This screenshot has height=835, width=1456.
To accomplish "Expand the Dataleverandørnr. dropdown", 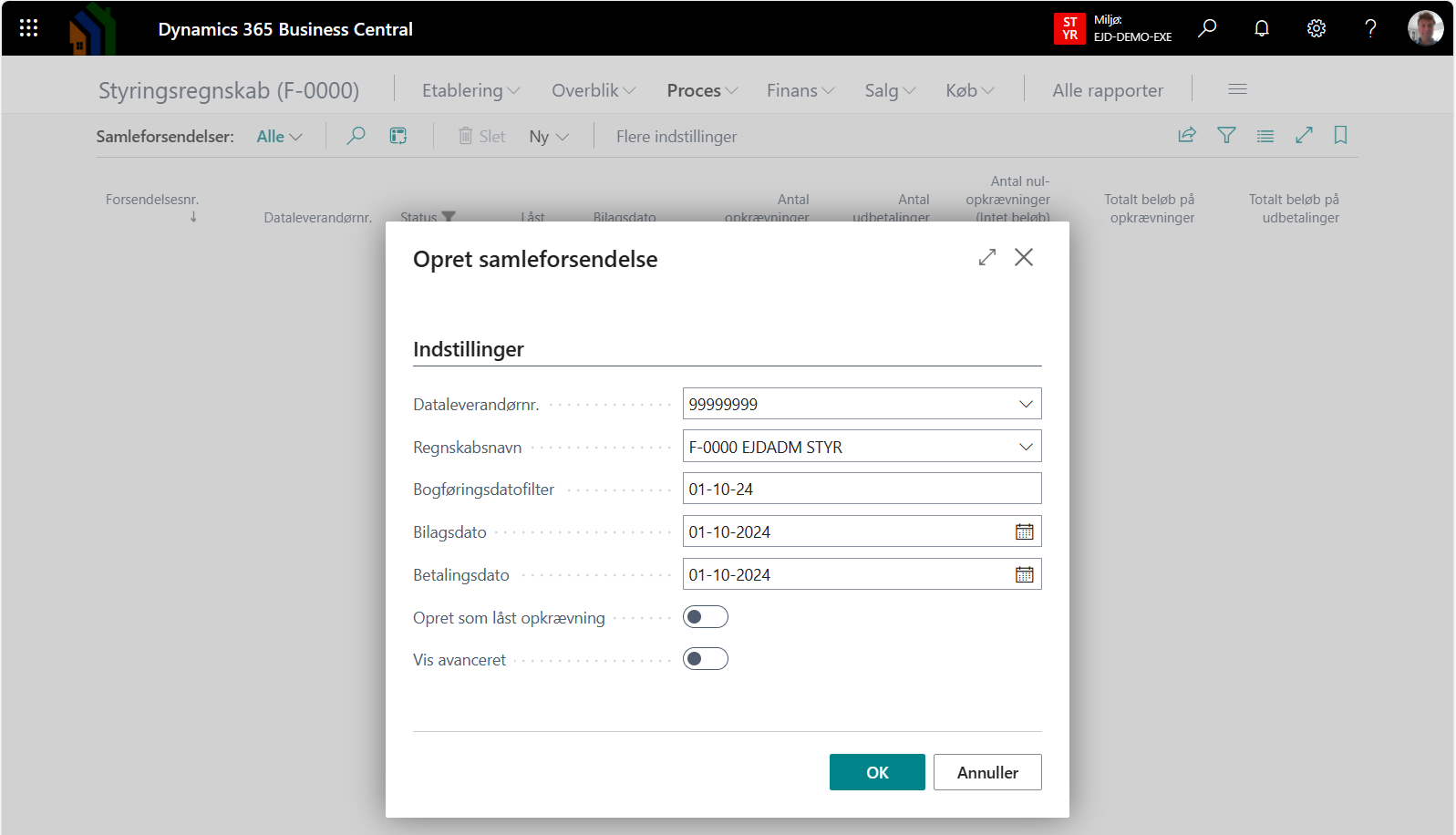I will pyautogui.click(x=1025, y=404).
